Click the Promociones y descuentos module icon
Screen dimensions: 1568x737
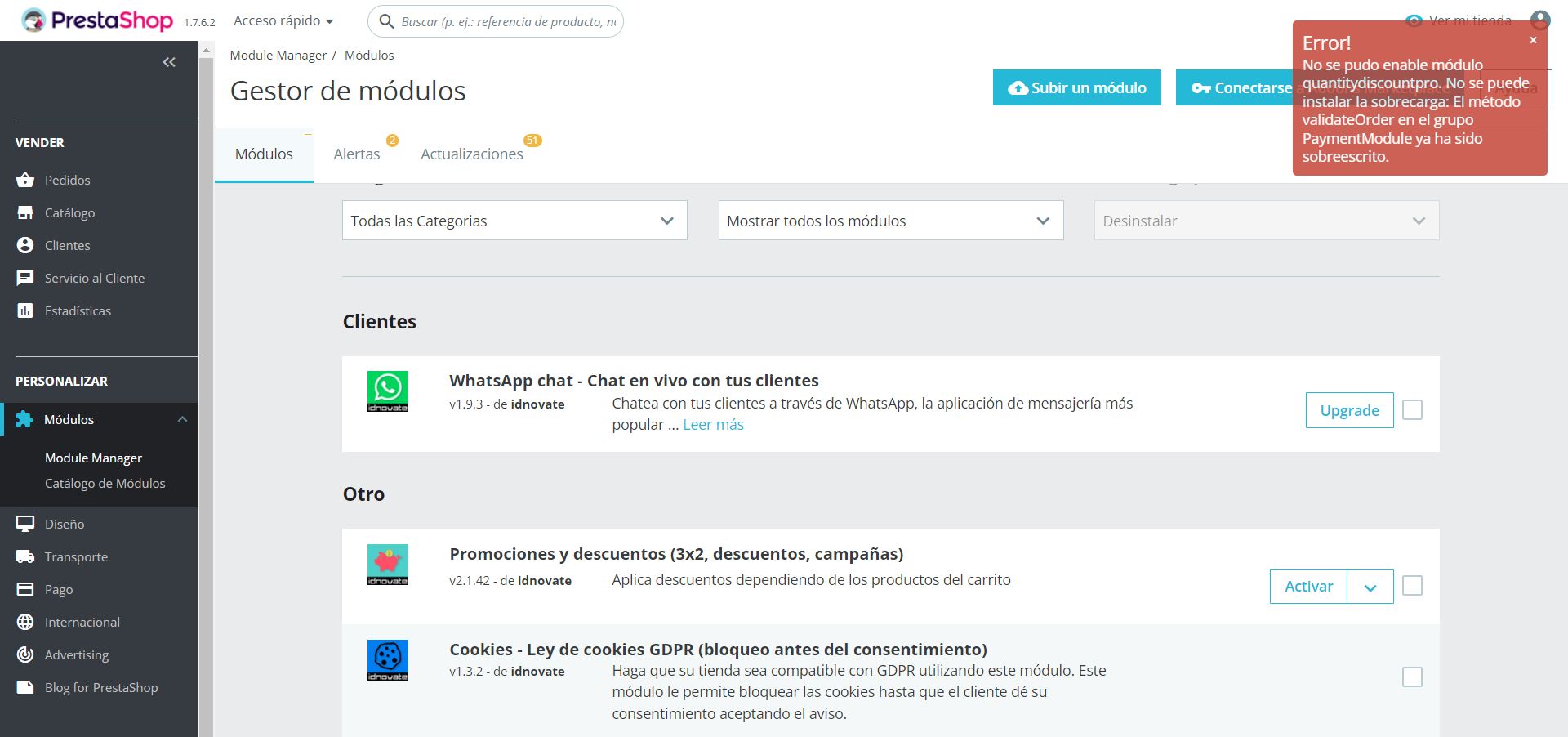coord(388,565)
